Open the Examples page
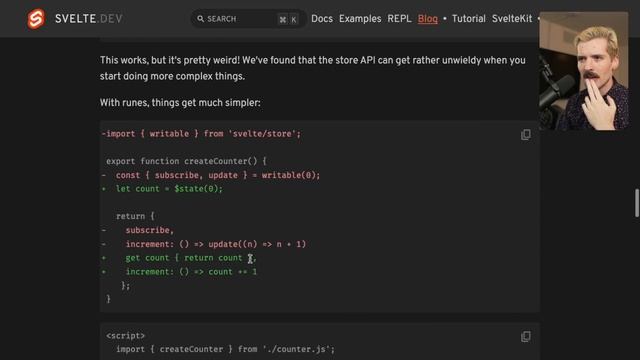Image resolution: width=640 pixels, height=360 pixels. point(360,19)
